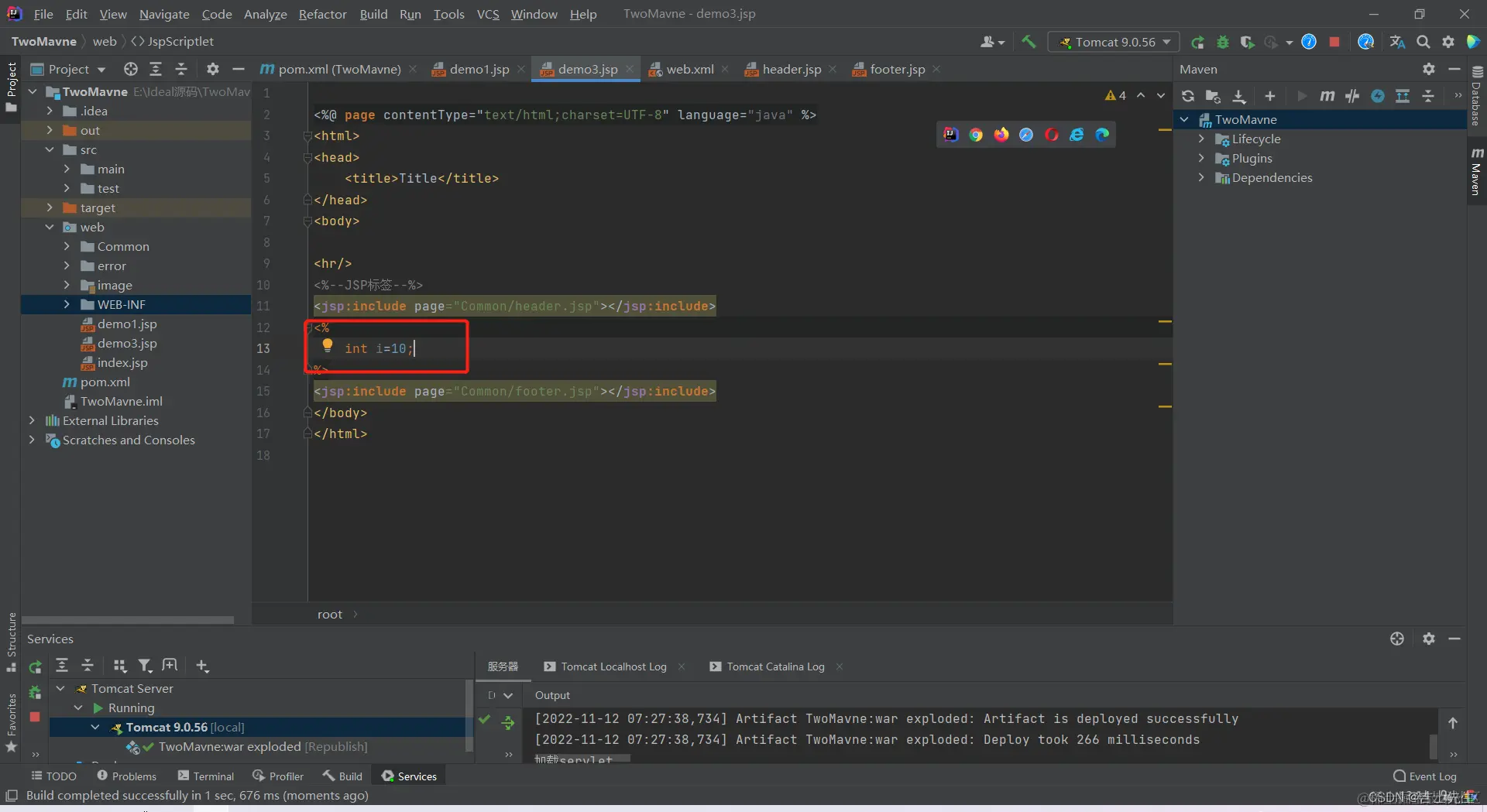Open the Navigate menu

pos(164,14)
